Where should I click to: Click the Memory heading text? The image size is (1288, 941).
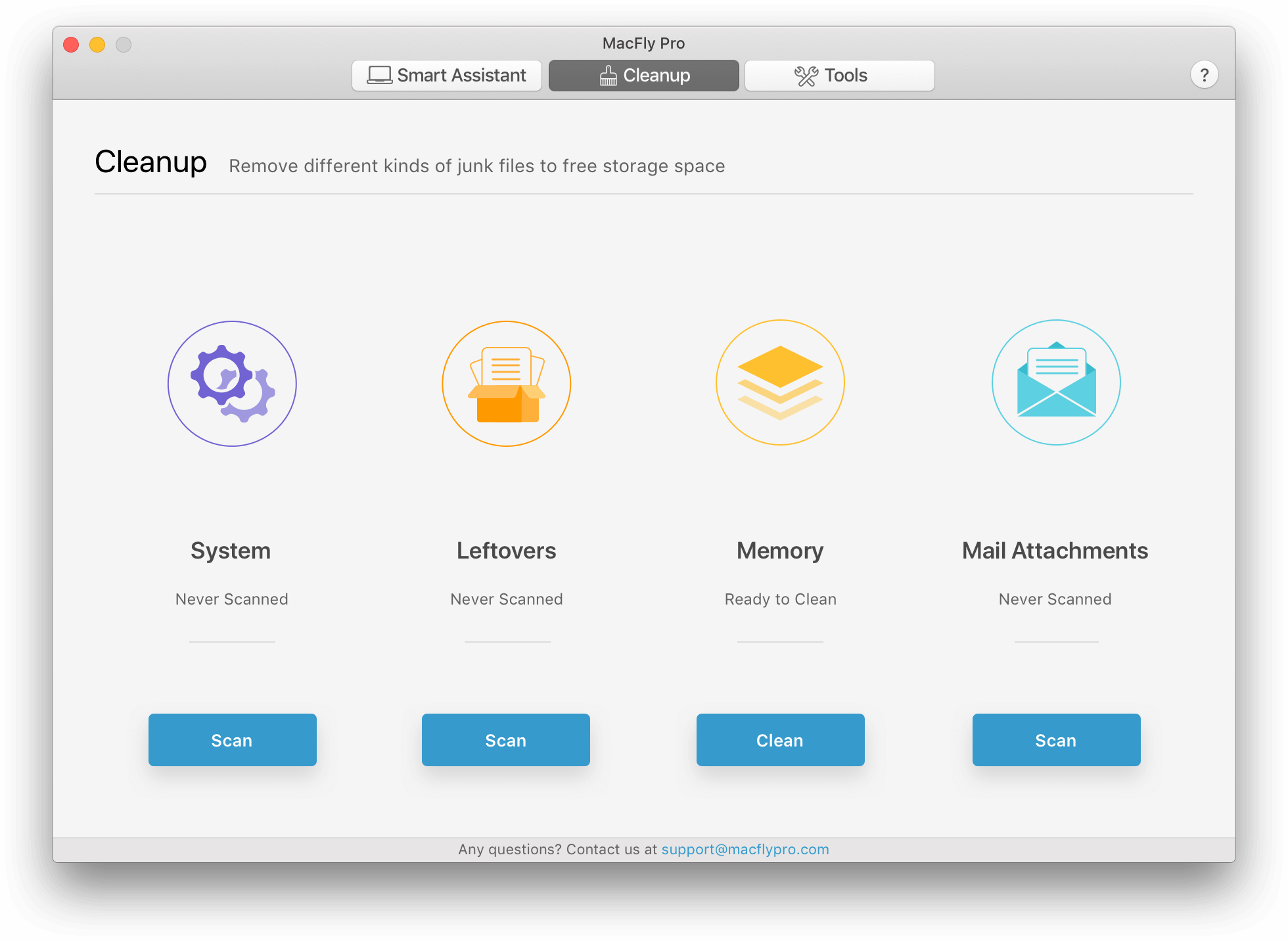[x=780, y=551]
